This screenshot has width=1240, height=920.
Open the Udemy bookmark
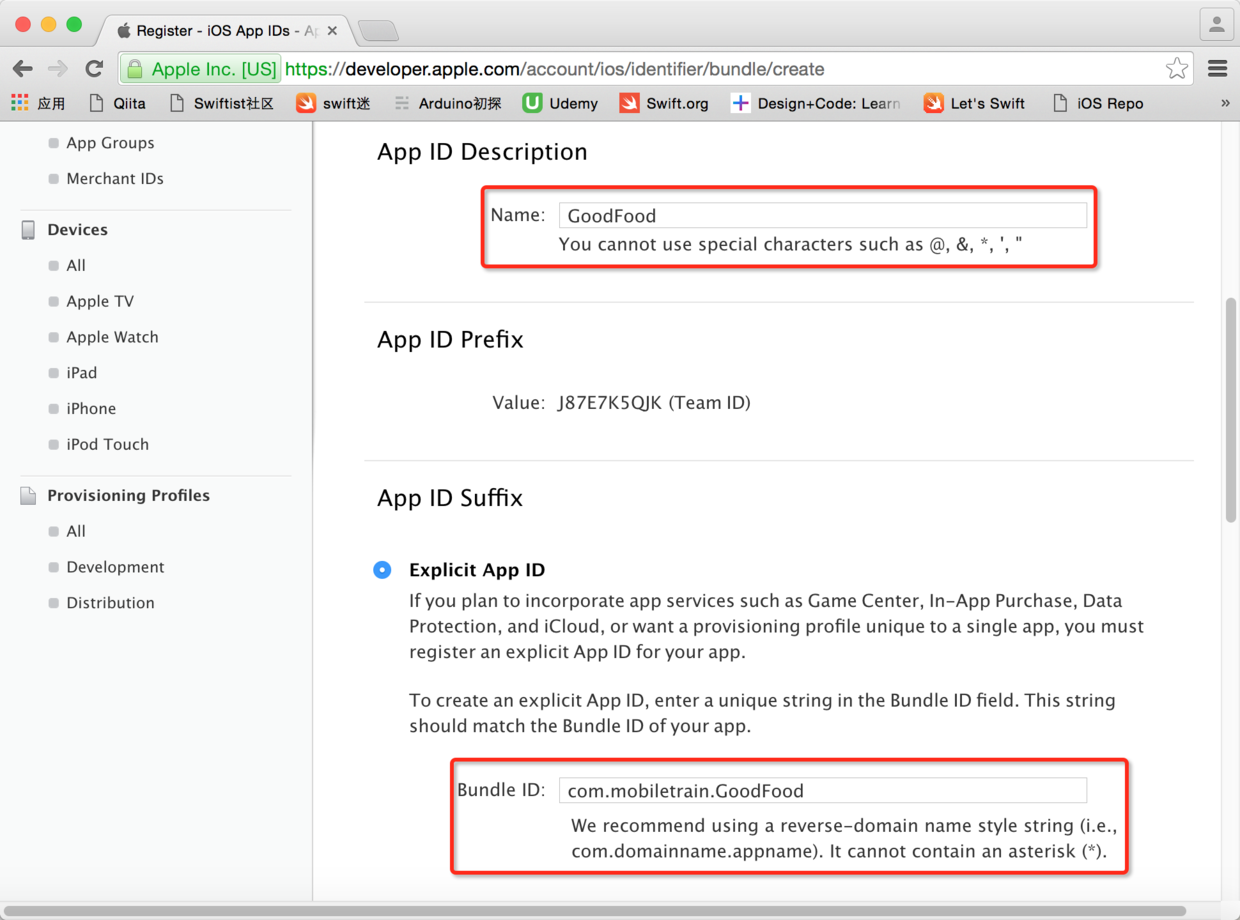tap(560, 103)
